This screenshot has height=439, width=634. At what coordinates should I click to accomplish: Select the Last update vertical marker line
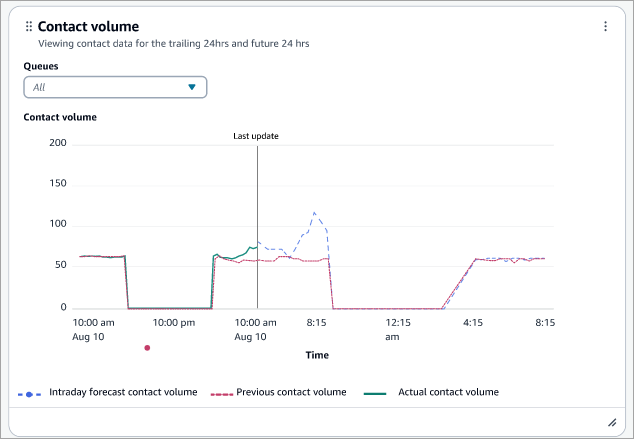pyautogui.click(x=257, y=230)
